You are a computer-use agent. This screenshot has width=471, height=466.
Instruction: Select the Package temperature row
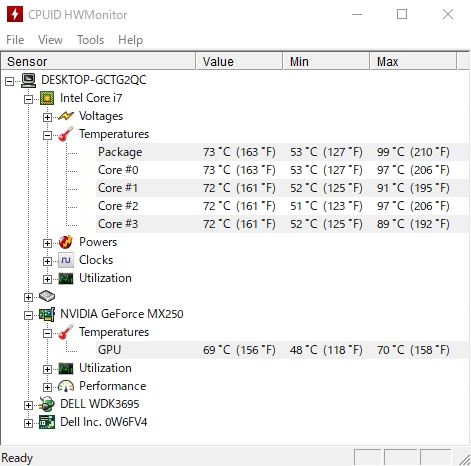(x=283, y=152)
